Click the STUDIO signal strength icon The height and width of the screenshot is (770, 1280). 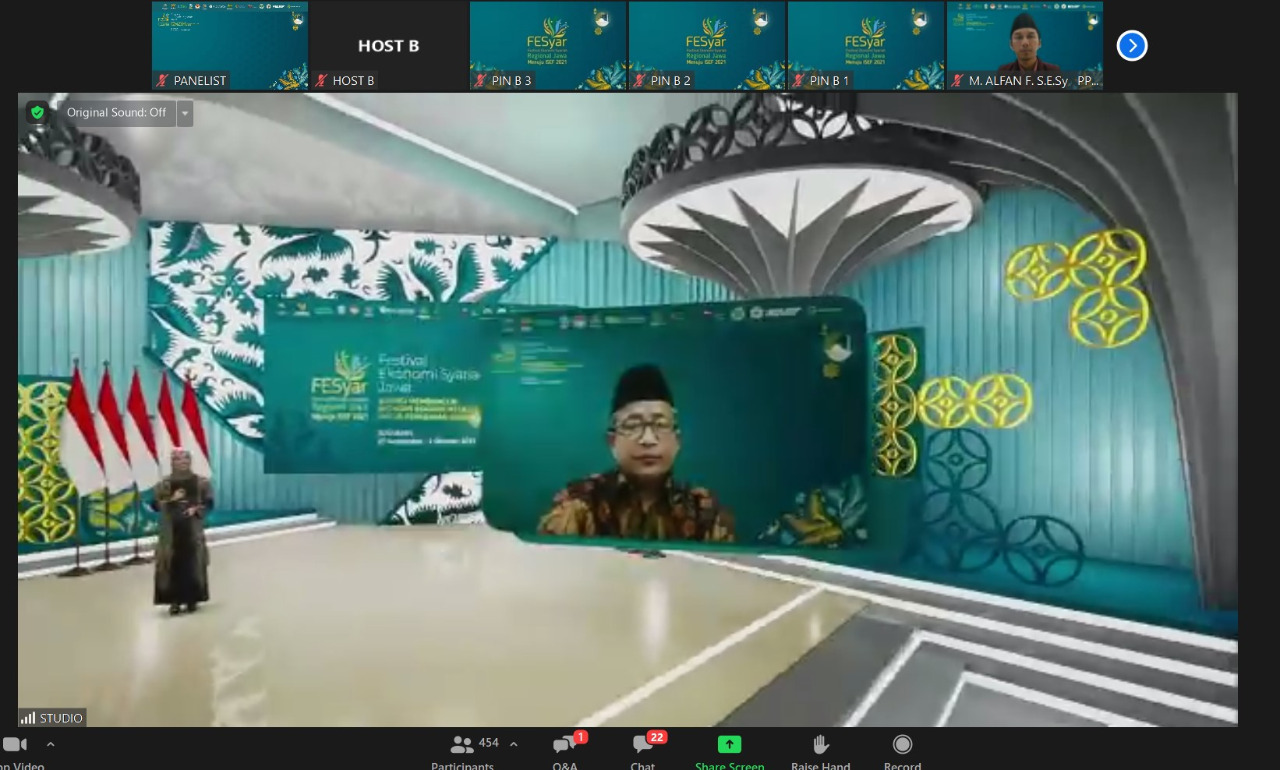pos(28,718)
